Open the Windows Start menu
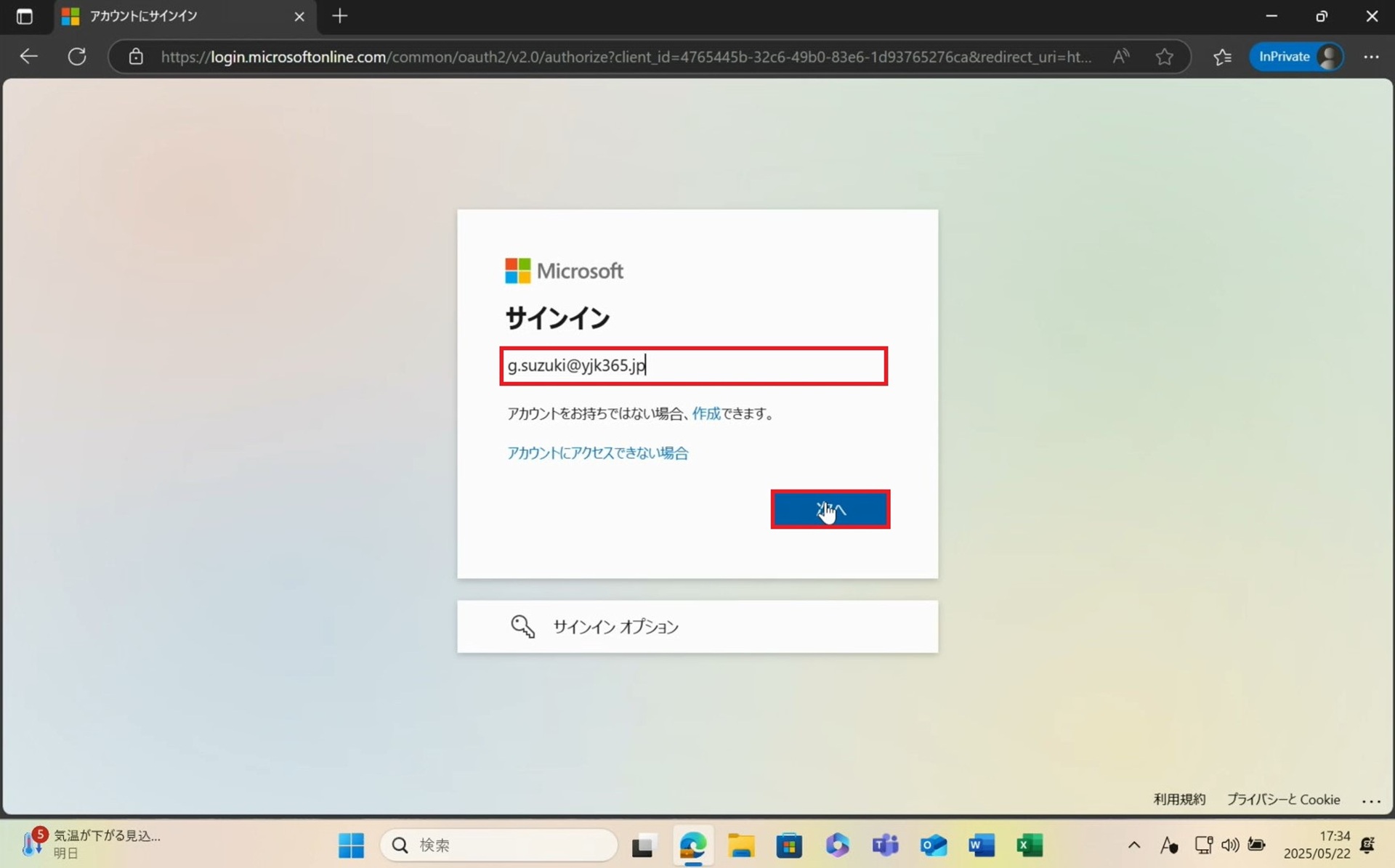 351,845
